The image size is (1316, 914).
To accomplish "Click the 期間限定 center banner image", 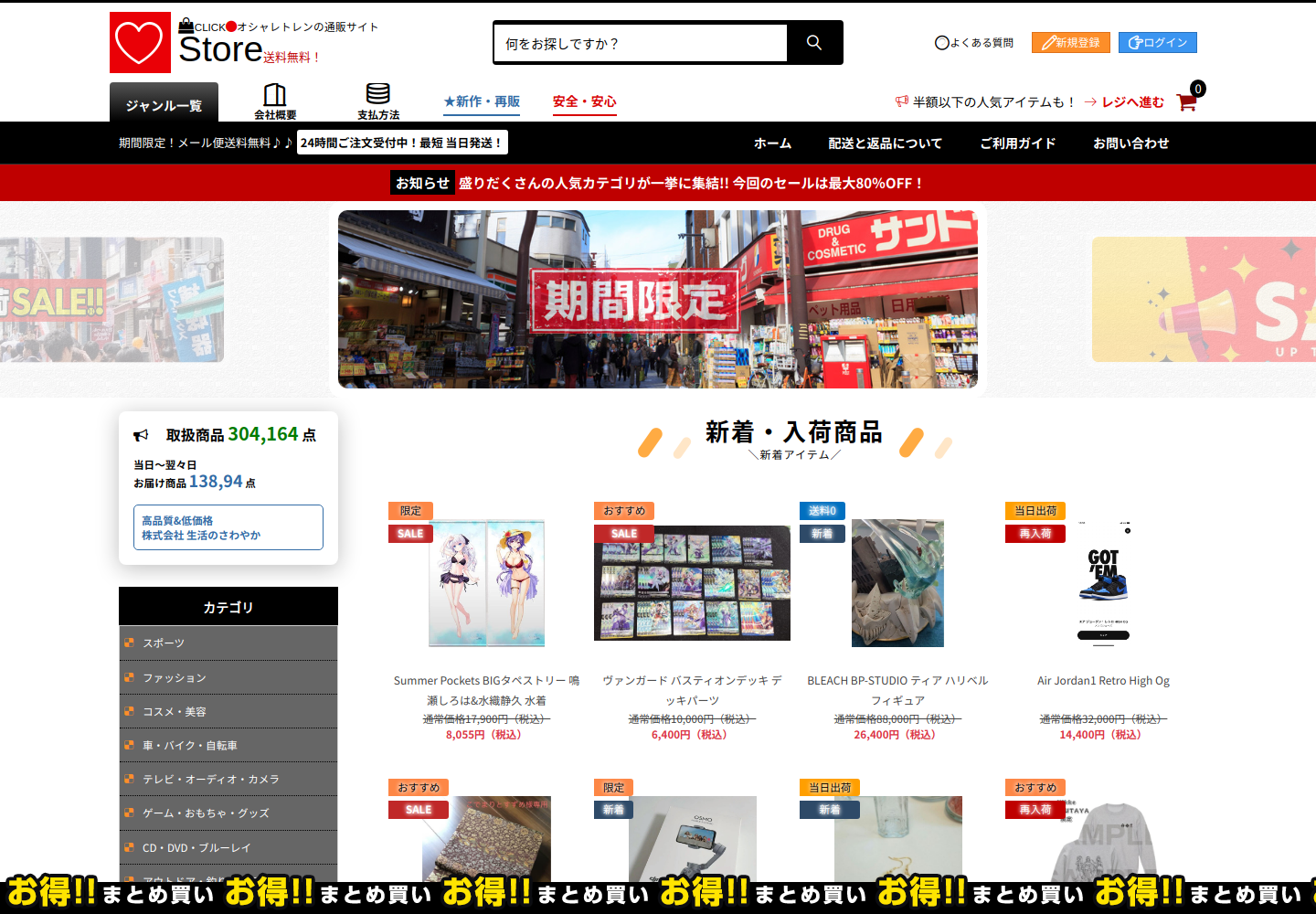I will pyautogui.click(x=658, y=300).
